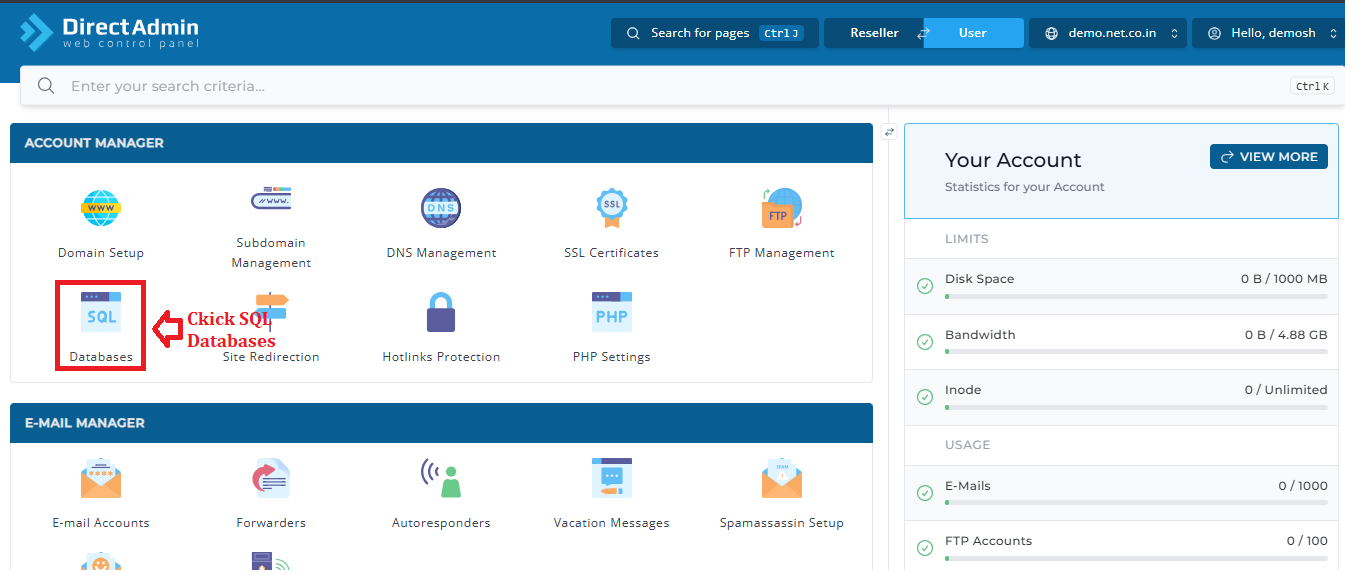Open SSL Certificates icon
1360x575 pixels.
(x=611, y=207)
